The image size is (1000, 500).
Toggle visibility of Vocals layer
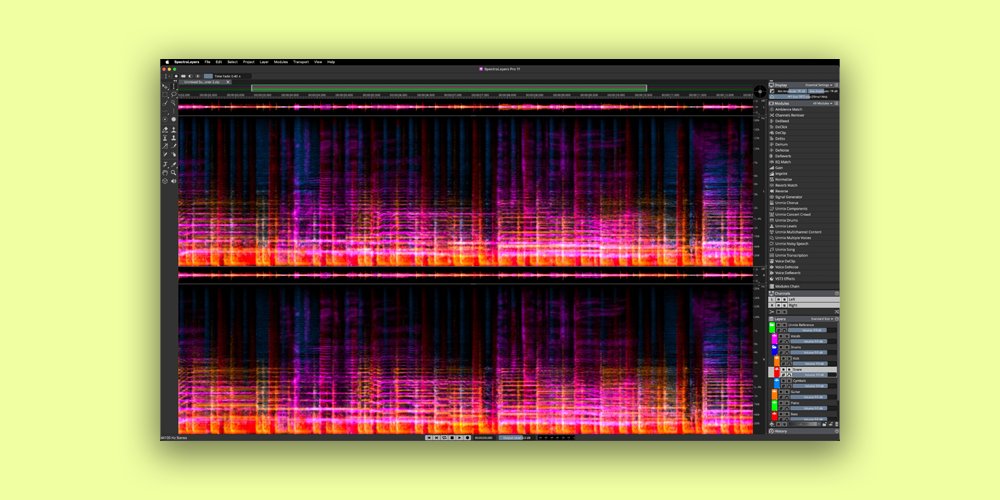tap(781, 336)
